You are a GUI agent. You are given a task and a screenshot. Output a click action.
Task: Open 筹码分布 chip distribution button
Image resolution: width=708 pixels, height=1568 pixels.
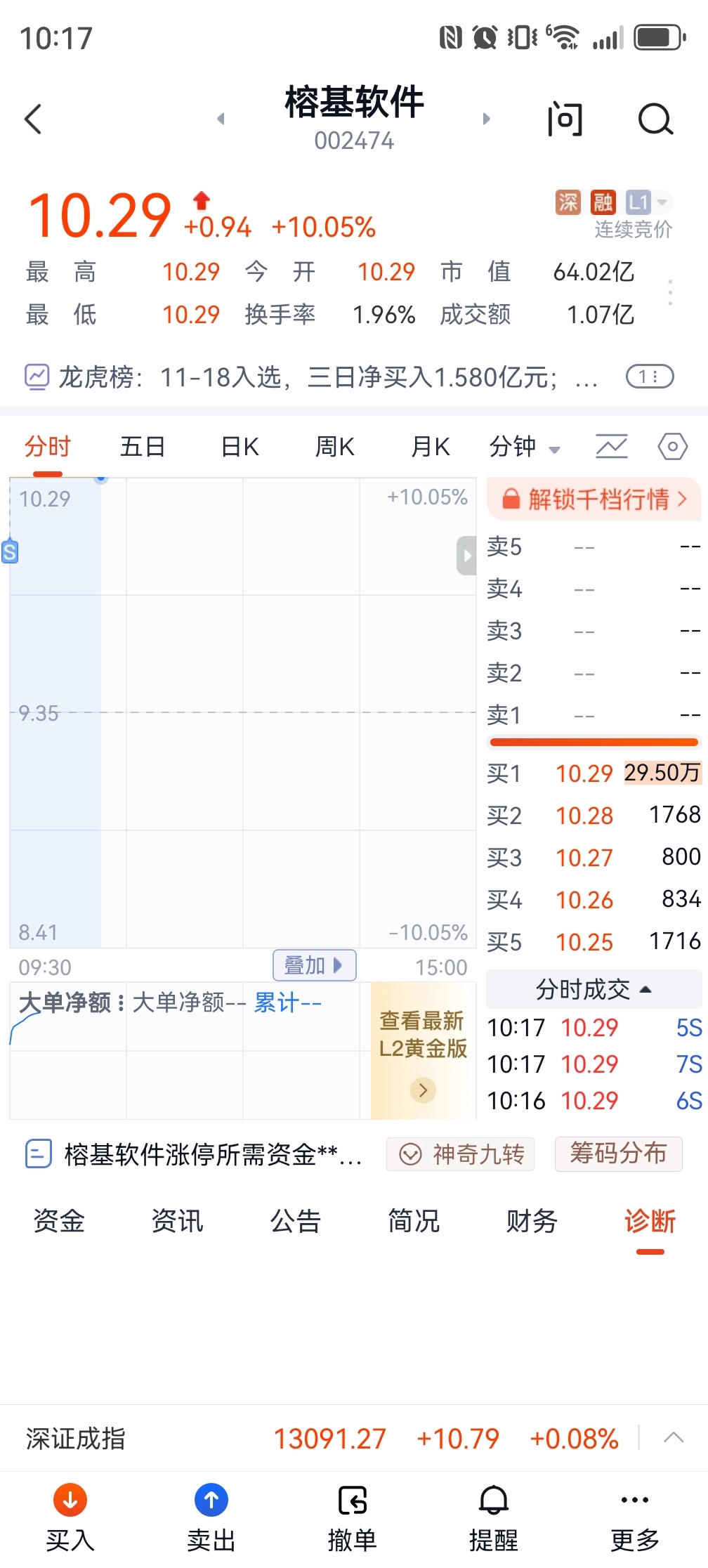tap(618, 1154)
